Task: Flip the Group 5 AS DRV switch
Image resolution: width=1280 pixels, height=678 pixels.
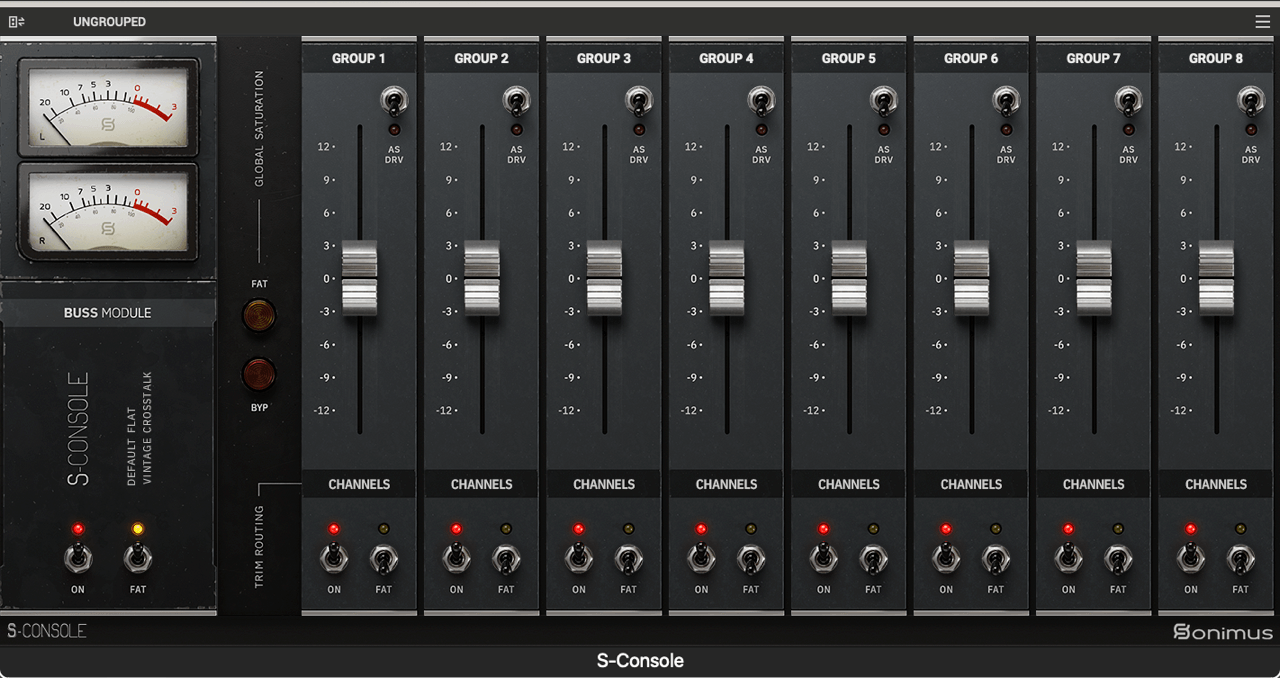Action: [x=883, y=101]
